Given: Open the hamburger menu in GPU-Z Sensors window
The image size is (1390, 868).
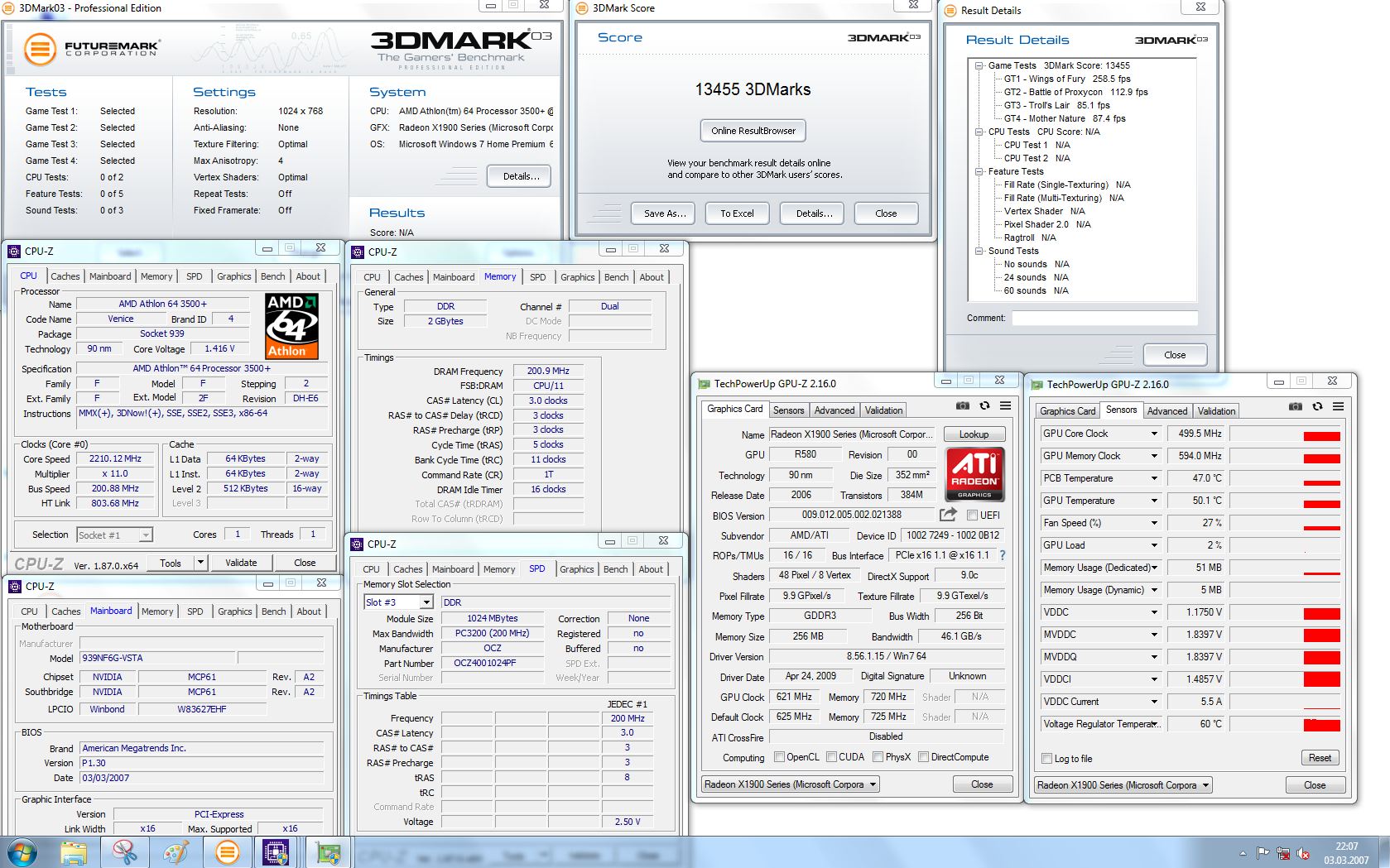Looking at the screenshot, I should tap(1338, 406).
